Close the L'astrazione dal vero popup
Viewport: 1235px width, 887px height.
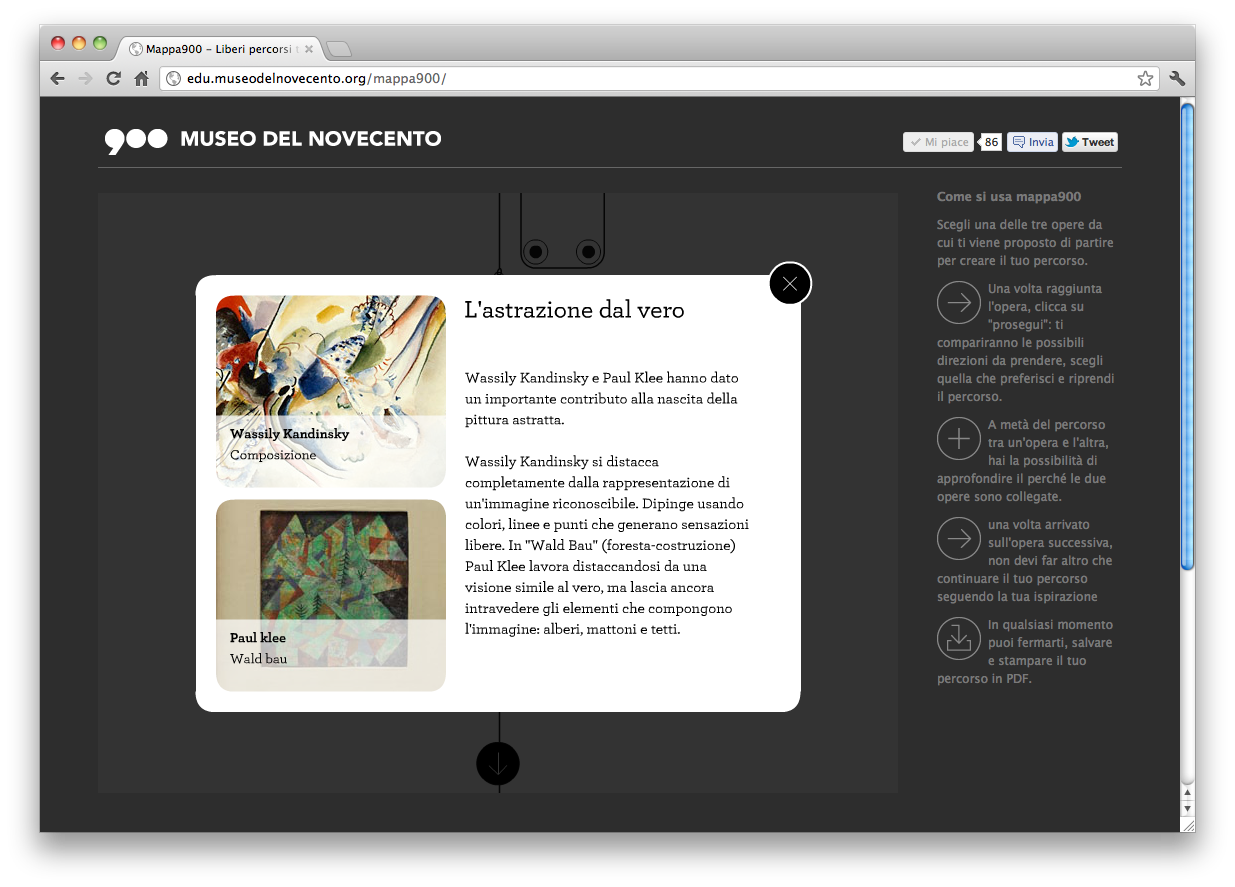[x=790, y=284]
